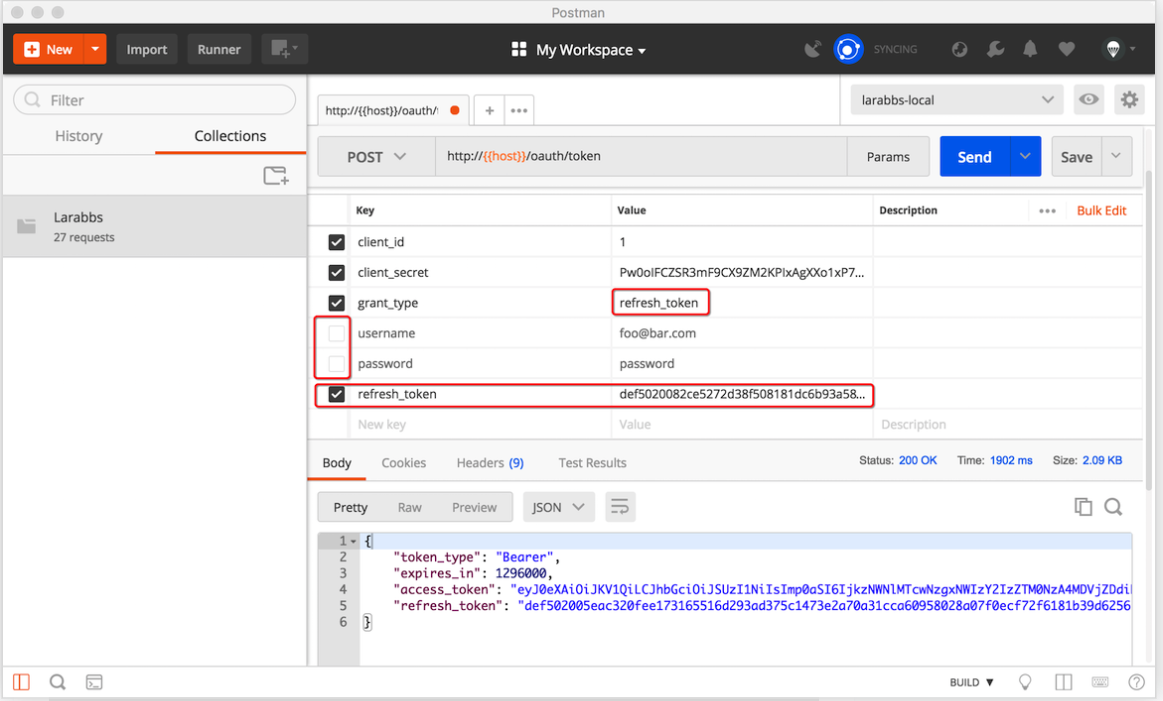Click the Save button
The height and width of the screenshot is (701, 1163).
coord(1076,157)
